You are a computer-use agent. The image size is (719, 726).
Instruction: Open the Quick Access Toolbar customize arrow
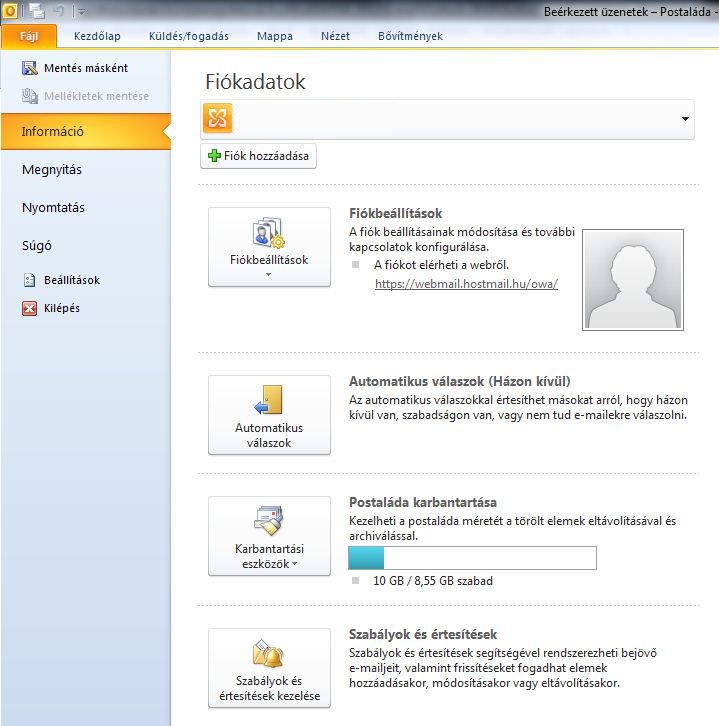pyautogui.click(x=82, y=11)
